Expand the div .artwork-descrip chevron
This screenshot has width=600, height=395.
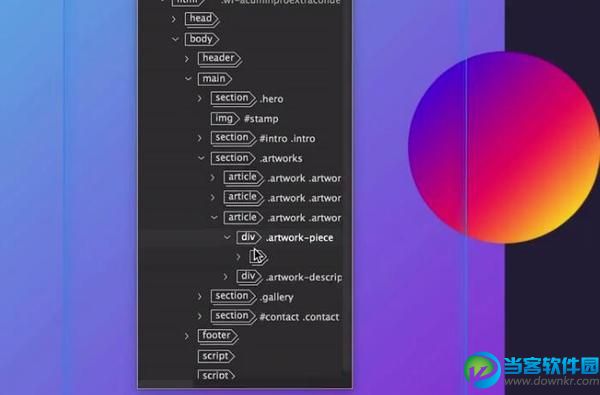pos(225,277)
